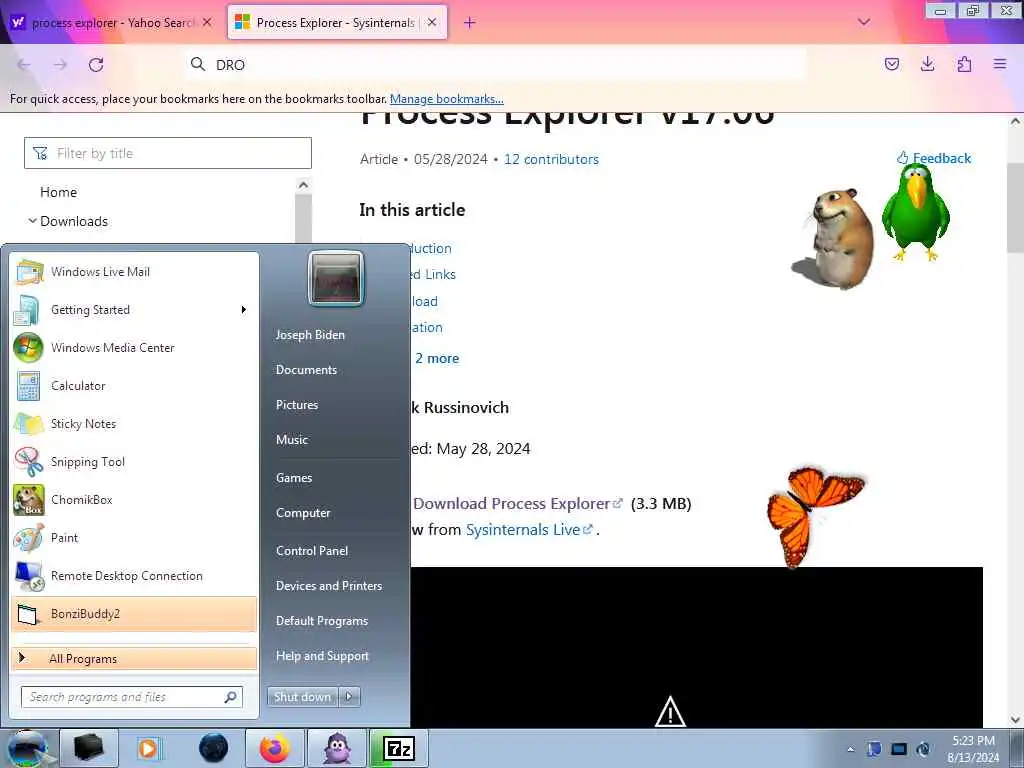1024x768 pixels.
Task: Open Remote Desktop Connection
Action: pos(135,575)
